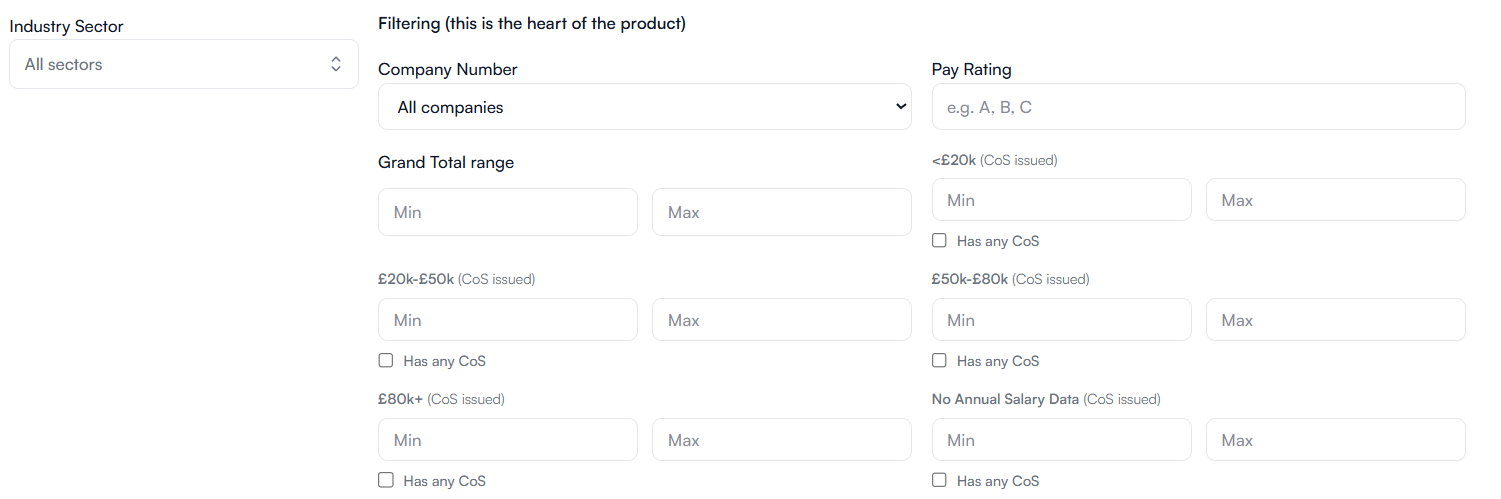Click the <£20k Max input field
Viewport: 1501px width, 499px height.
pos(1335,200)
